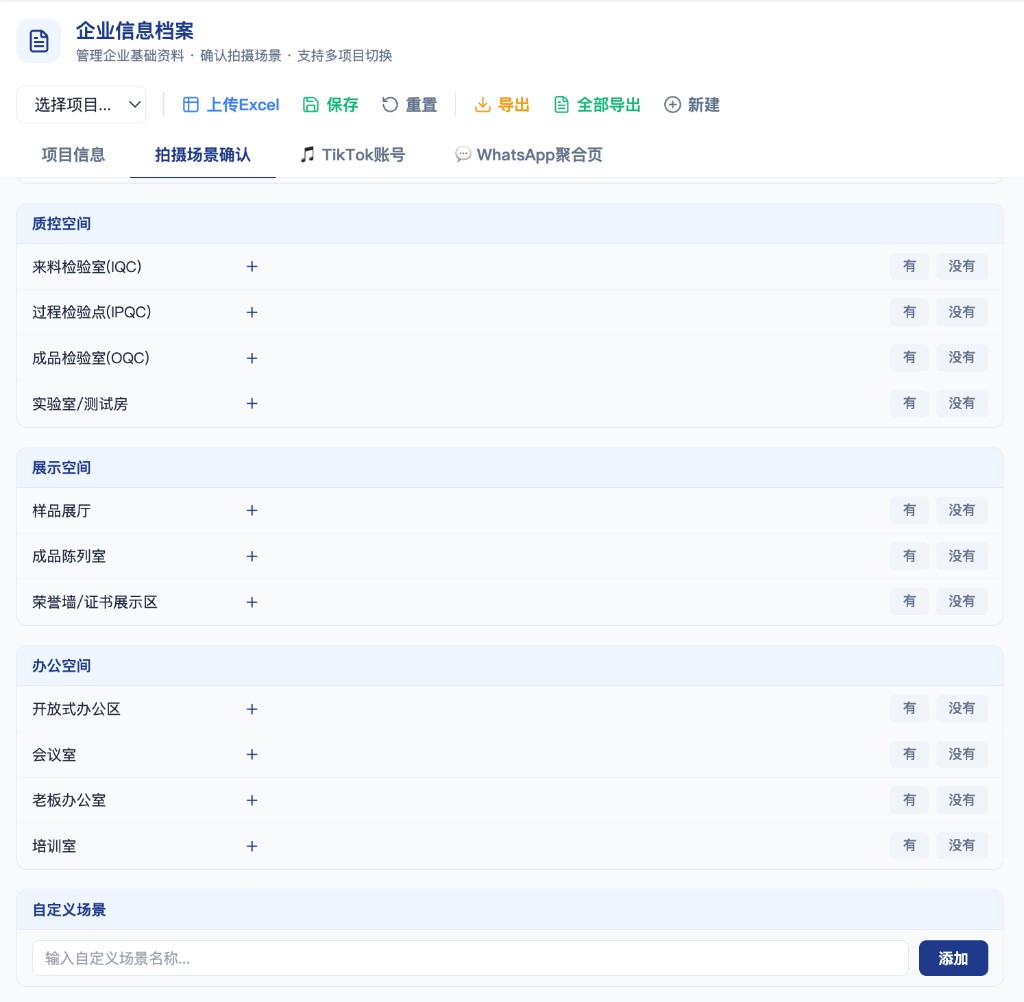
Task: Mark 会议室 as 没有
Action: point(961,754)
